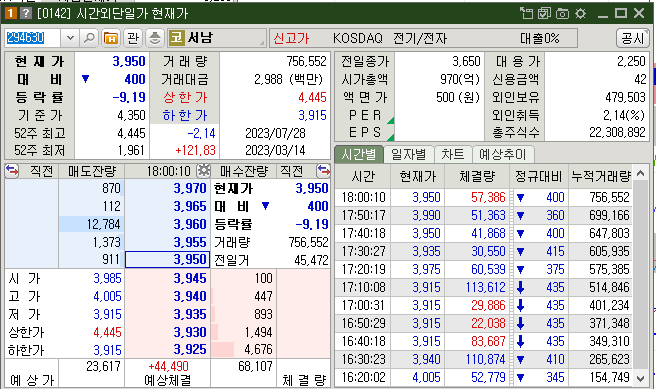Click the 체결량 column header in time table
This screenshot has height=389, width=656.
477,176
